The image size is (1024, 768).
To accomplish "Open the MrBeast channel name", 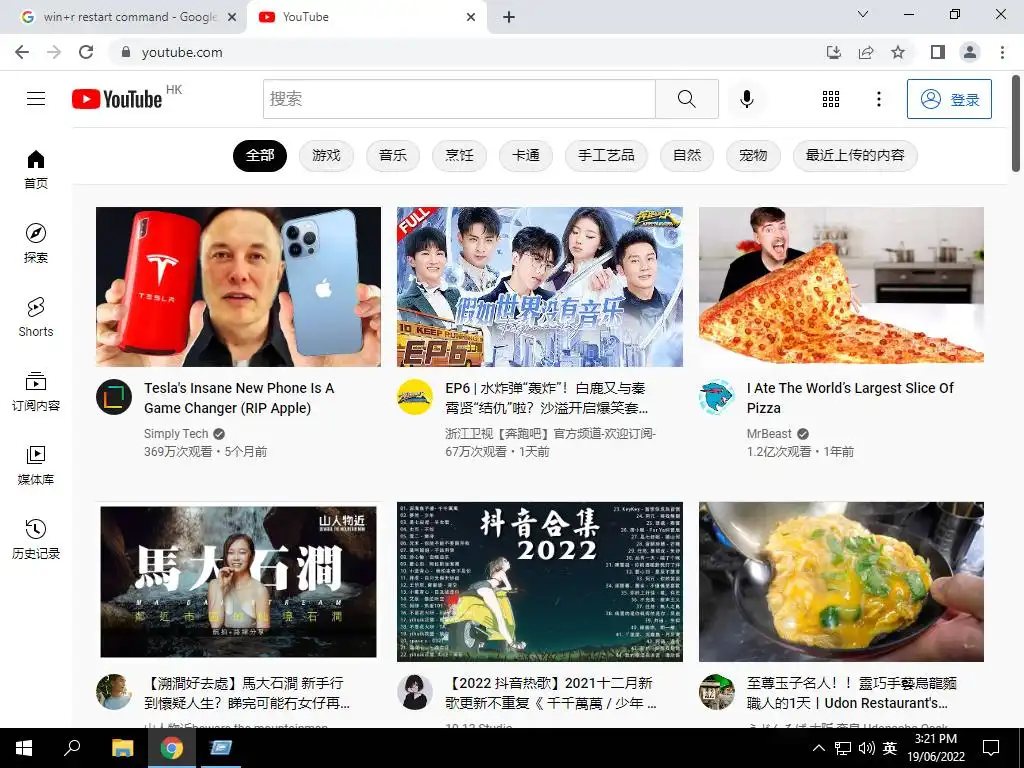I will [x=769, y=434].
